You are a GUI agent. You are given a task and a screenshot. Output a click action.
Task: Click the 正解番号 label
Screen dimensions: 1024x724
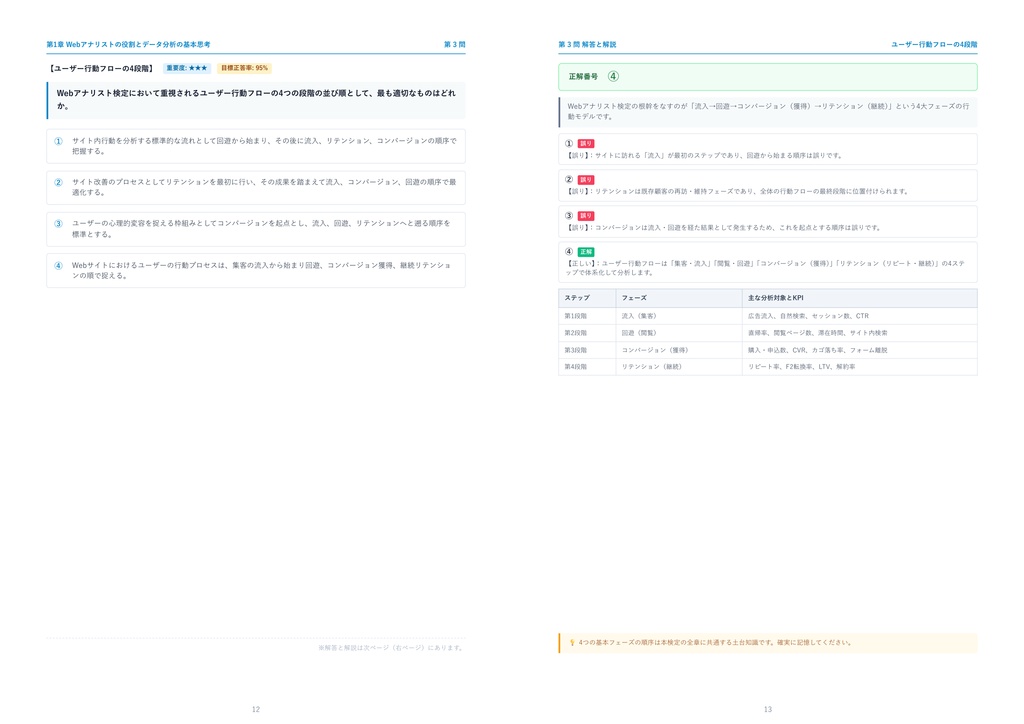click(x=583, y=76)
